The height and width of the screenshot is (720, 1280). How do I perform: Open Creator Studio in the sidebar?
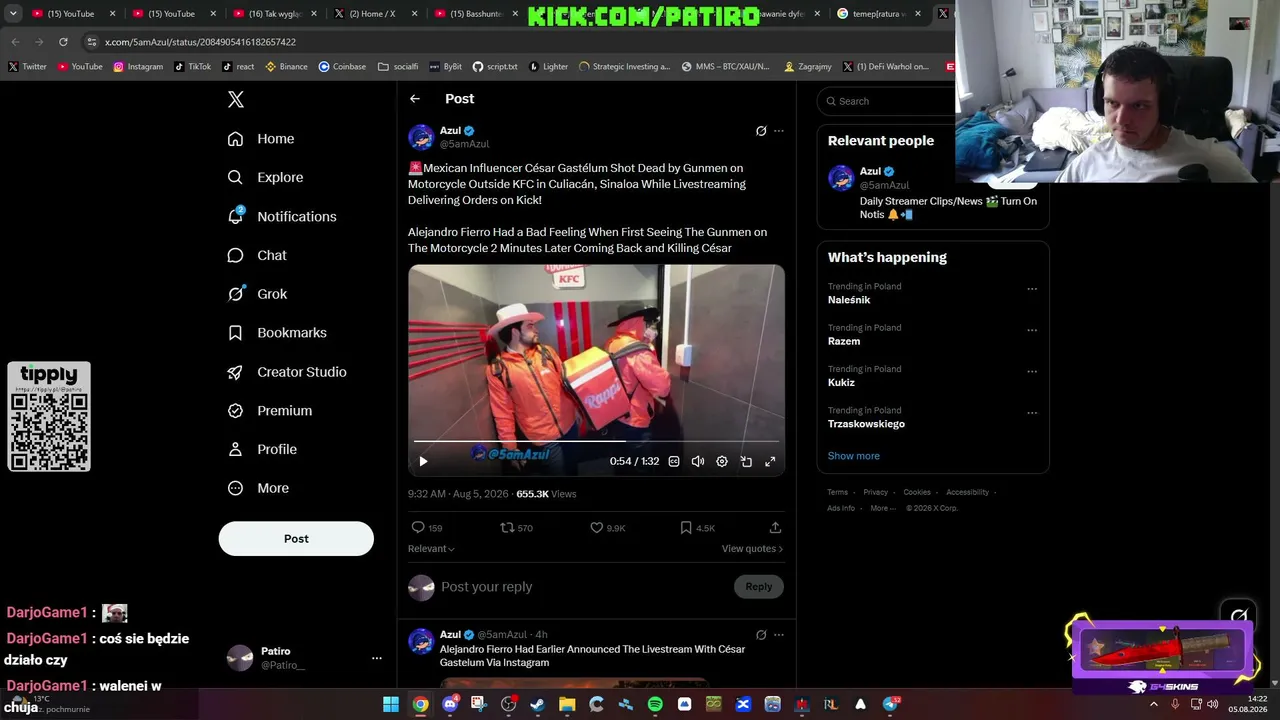pos(287,372)
